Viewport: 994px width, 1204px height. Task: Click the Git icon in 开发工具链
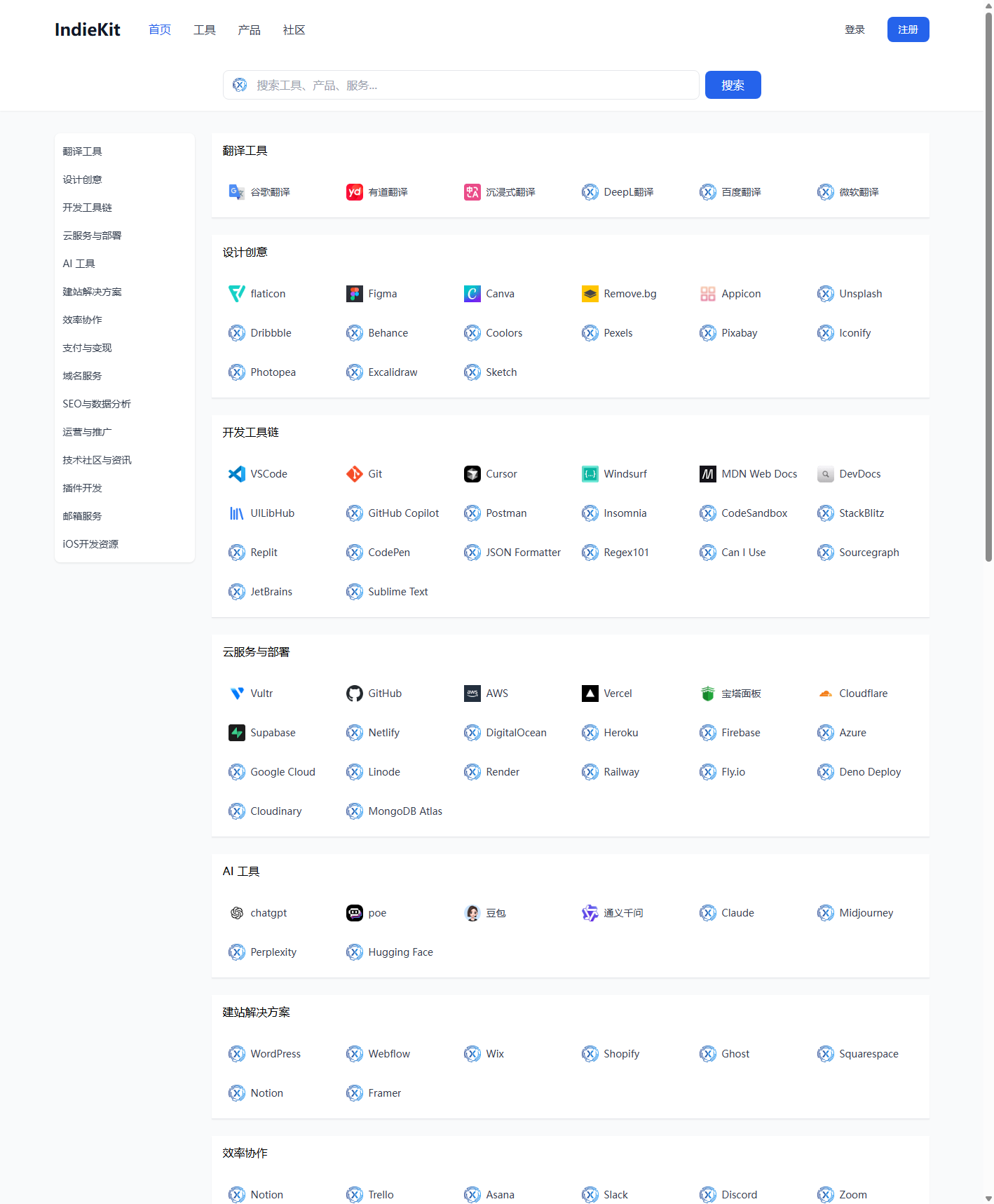coord(355,474)
